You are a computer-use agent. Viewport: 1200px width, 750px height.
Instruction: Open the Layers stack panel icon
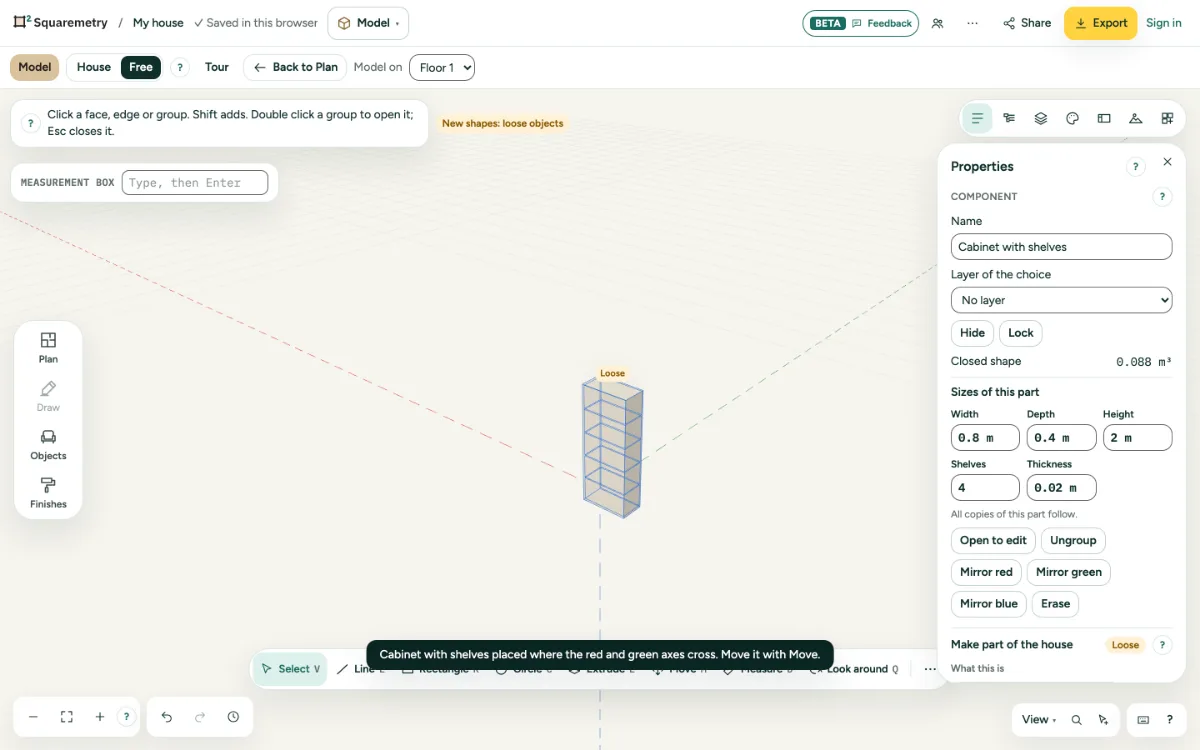(x=1041, y=118)
